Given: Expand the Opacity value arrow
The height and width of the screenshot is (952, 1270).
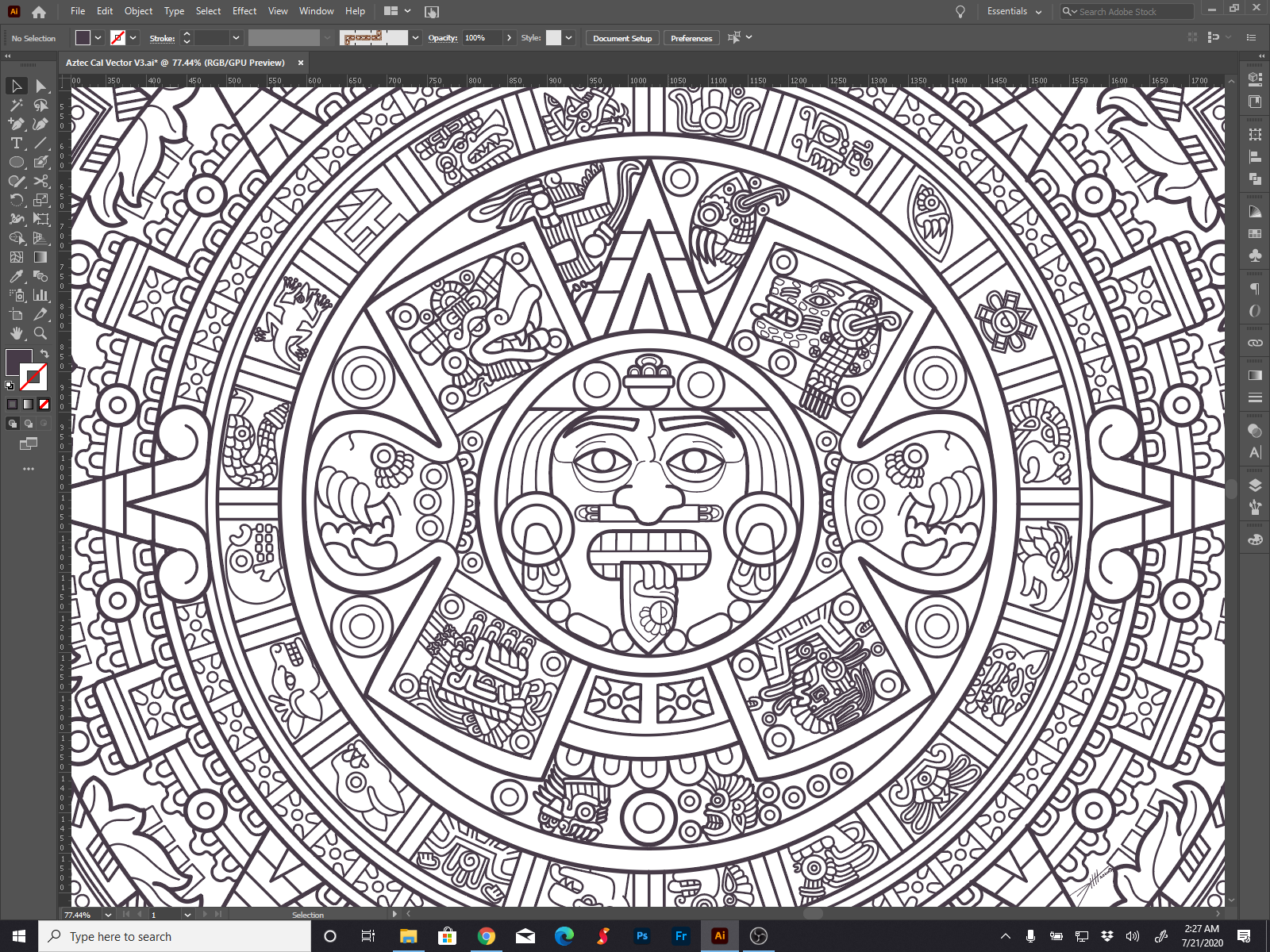Looking at the screenshot, I should pos(509,37).
